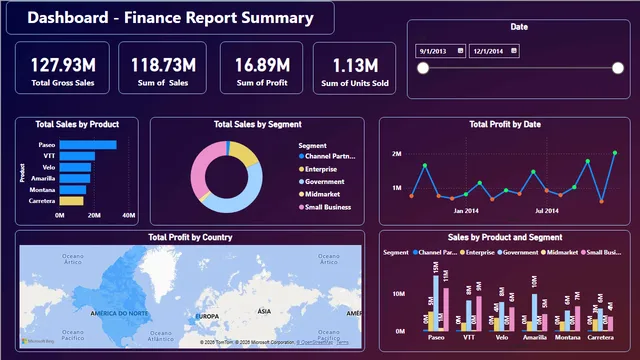Click the Velo bar in Total Sales by Product

76,167
